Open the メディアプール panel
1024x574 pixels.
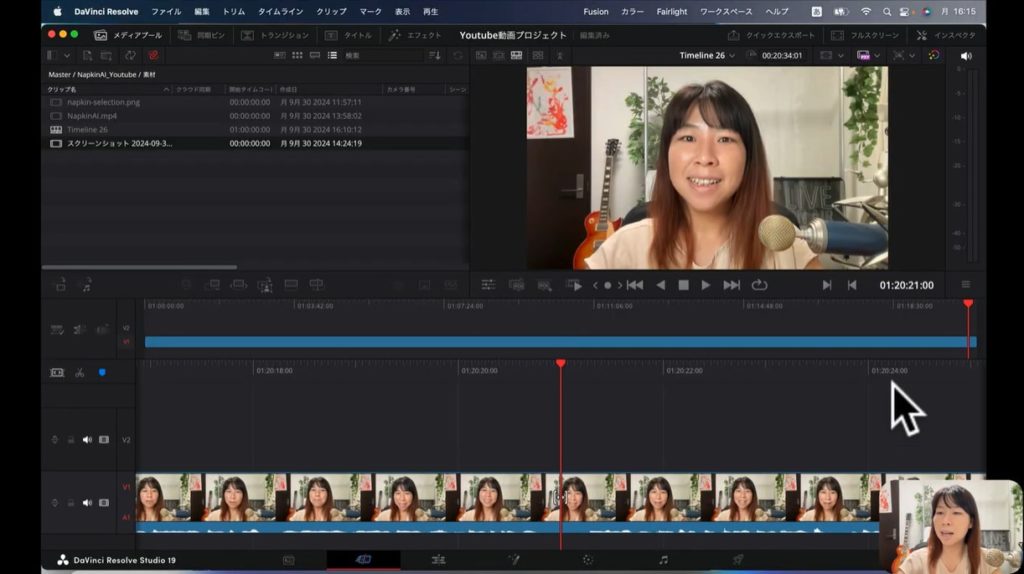point(129,35)
